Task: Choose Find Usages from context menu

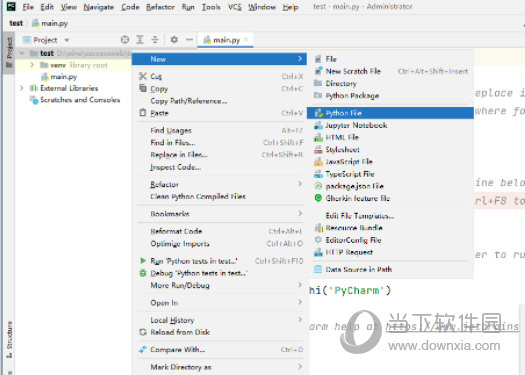Action: coord(220,130)
